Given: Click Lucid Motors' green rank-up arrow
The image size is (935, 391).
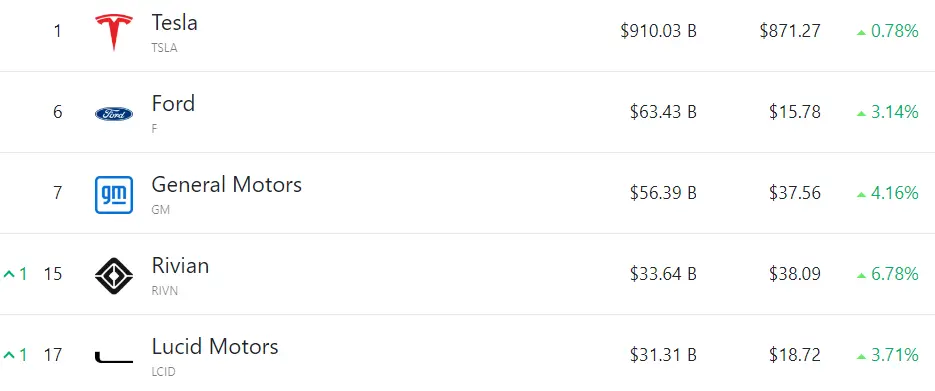Looking at the screenshot, I should tap(9, 355).
